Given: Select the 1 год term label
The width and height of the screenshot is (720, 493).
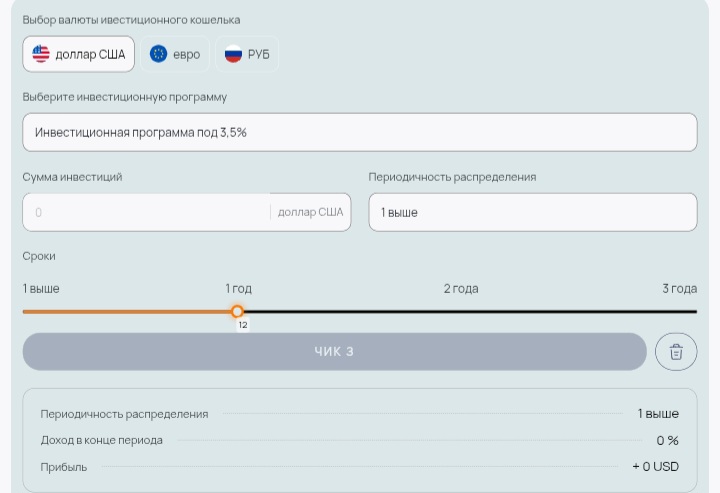Looking at the screenshot, I should pyautogui.click(x=238, y=289).
